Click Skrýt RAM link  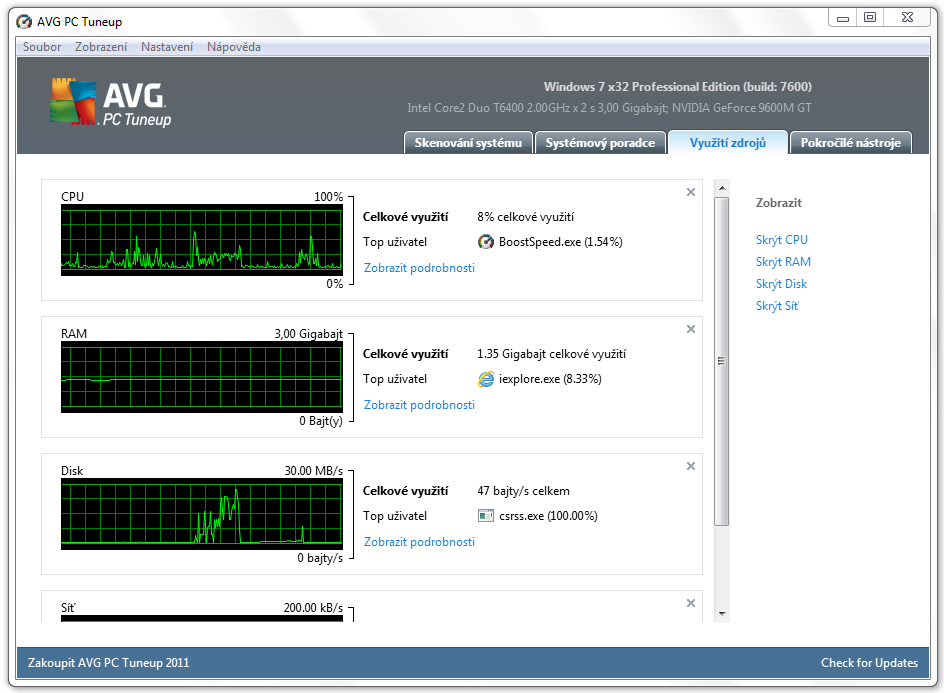tap(783, 262)
